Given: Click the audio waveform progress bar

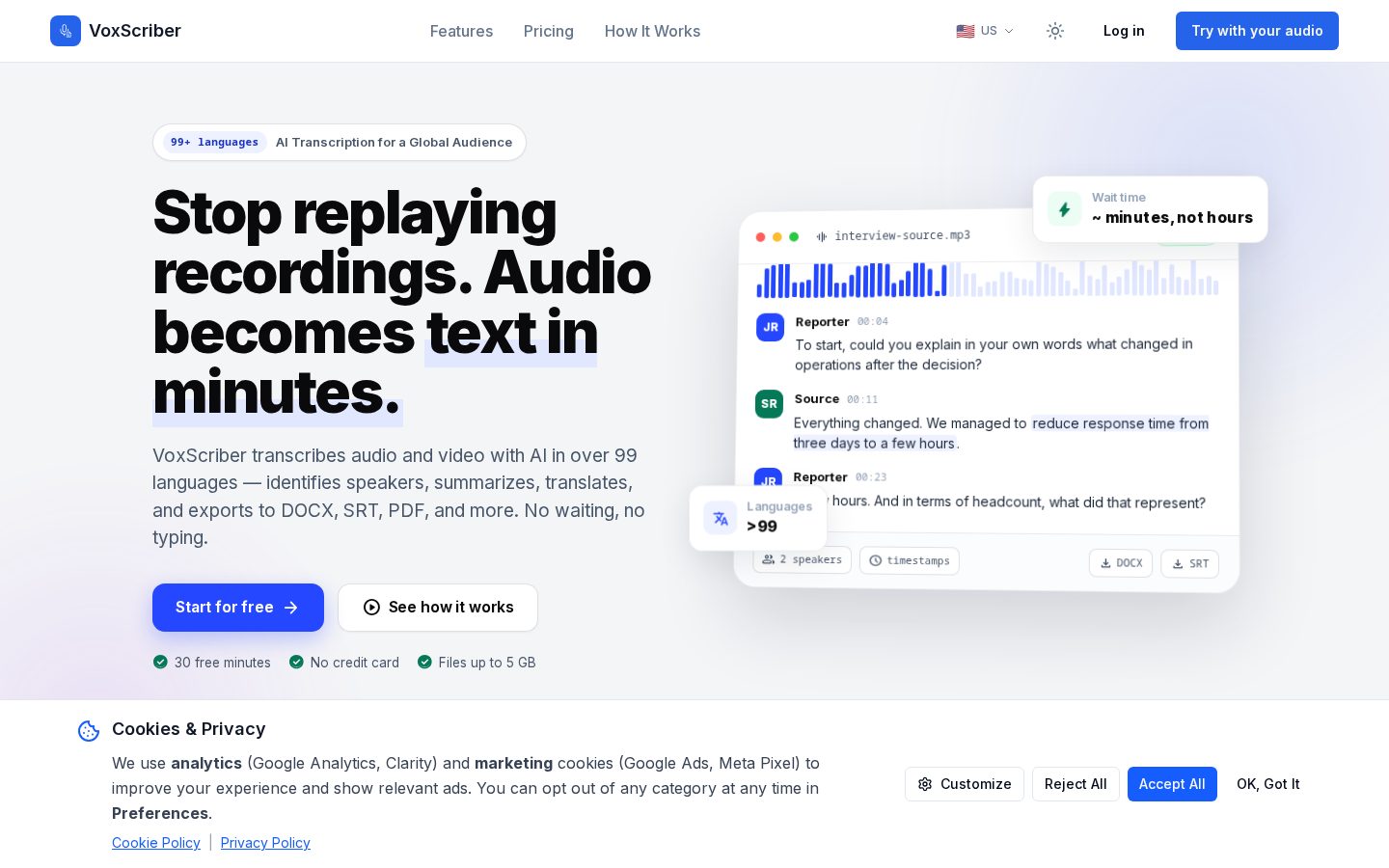Looking at the screenshot, I should coord(987,279).
